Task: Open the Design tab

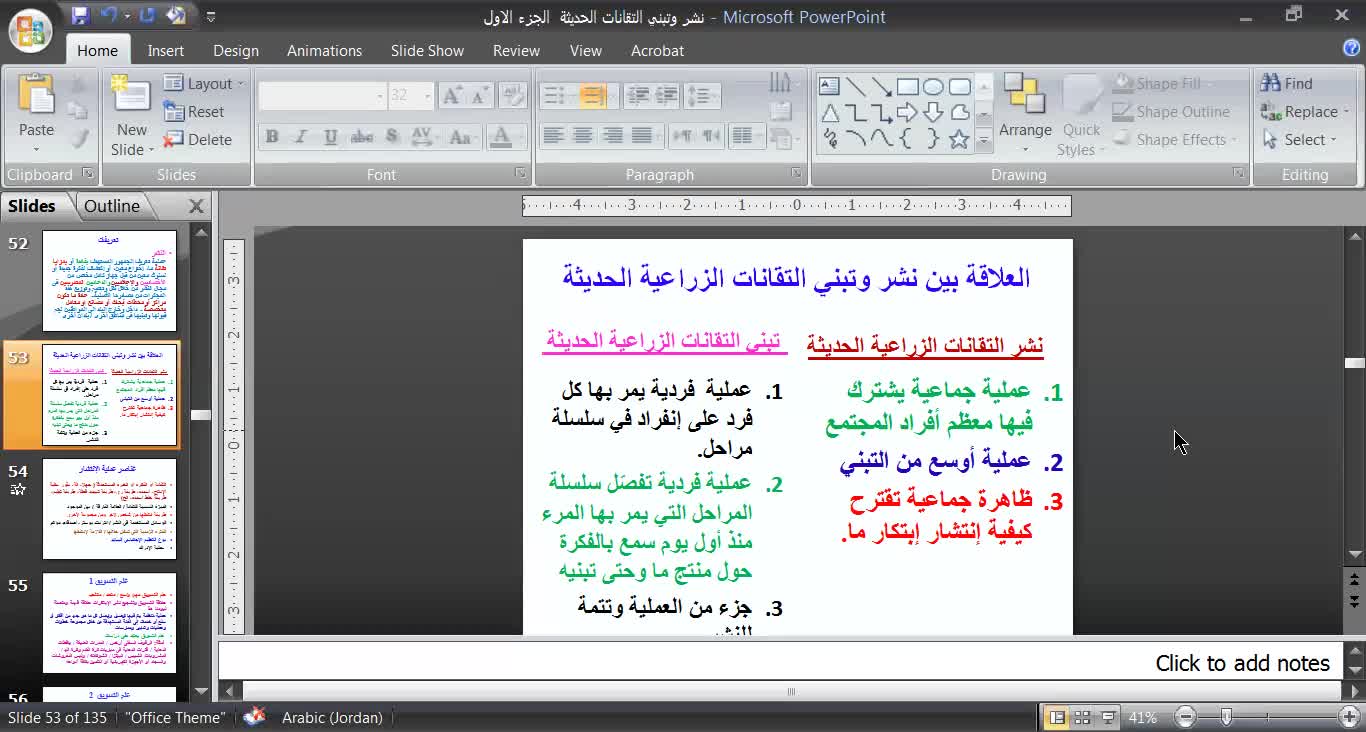Action: pyautogui.click(x=236, y=50)
